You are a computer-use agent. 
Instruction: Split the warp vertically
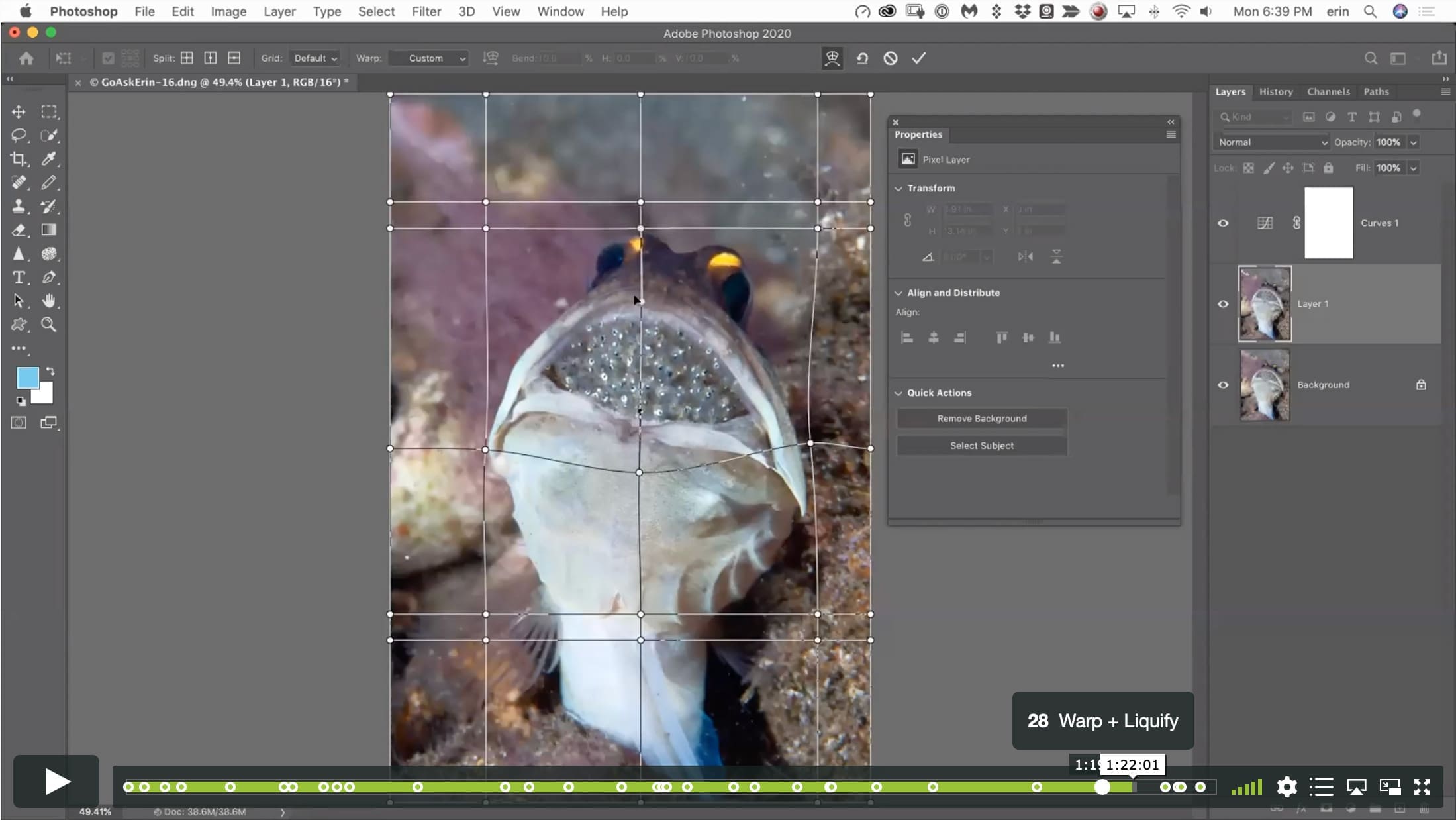pos(211,58)
